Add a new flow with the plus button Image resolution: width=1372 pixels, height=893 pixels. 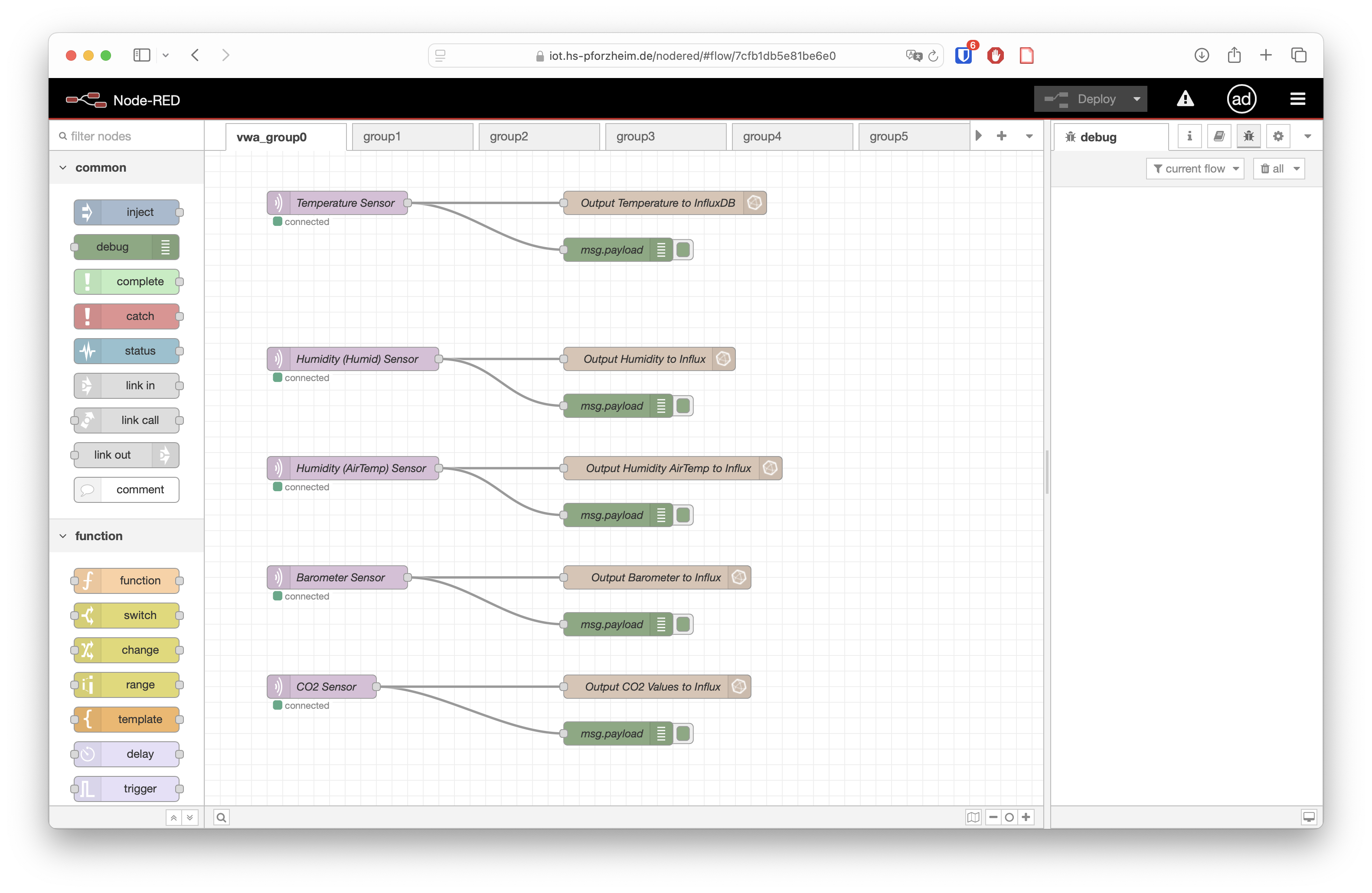point(1003,137)
